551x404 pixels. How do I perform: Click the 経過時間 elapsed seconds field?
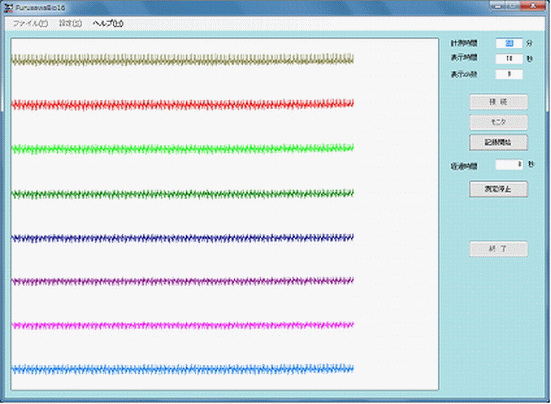[509, 164]
